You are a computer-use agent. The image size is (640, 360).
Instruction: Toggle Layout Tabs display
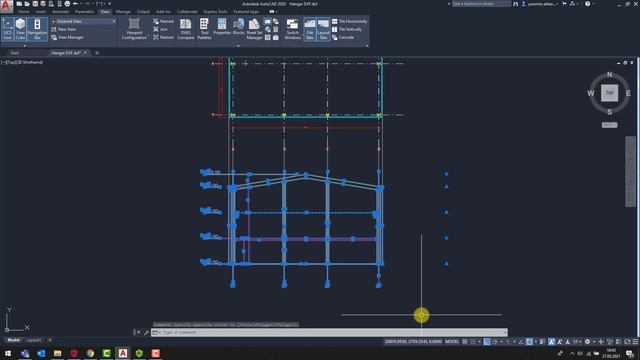tap(323, 29)
